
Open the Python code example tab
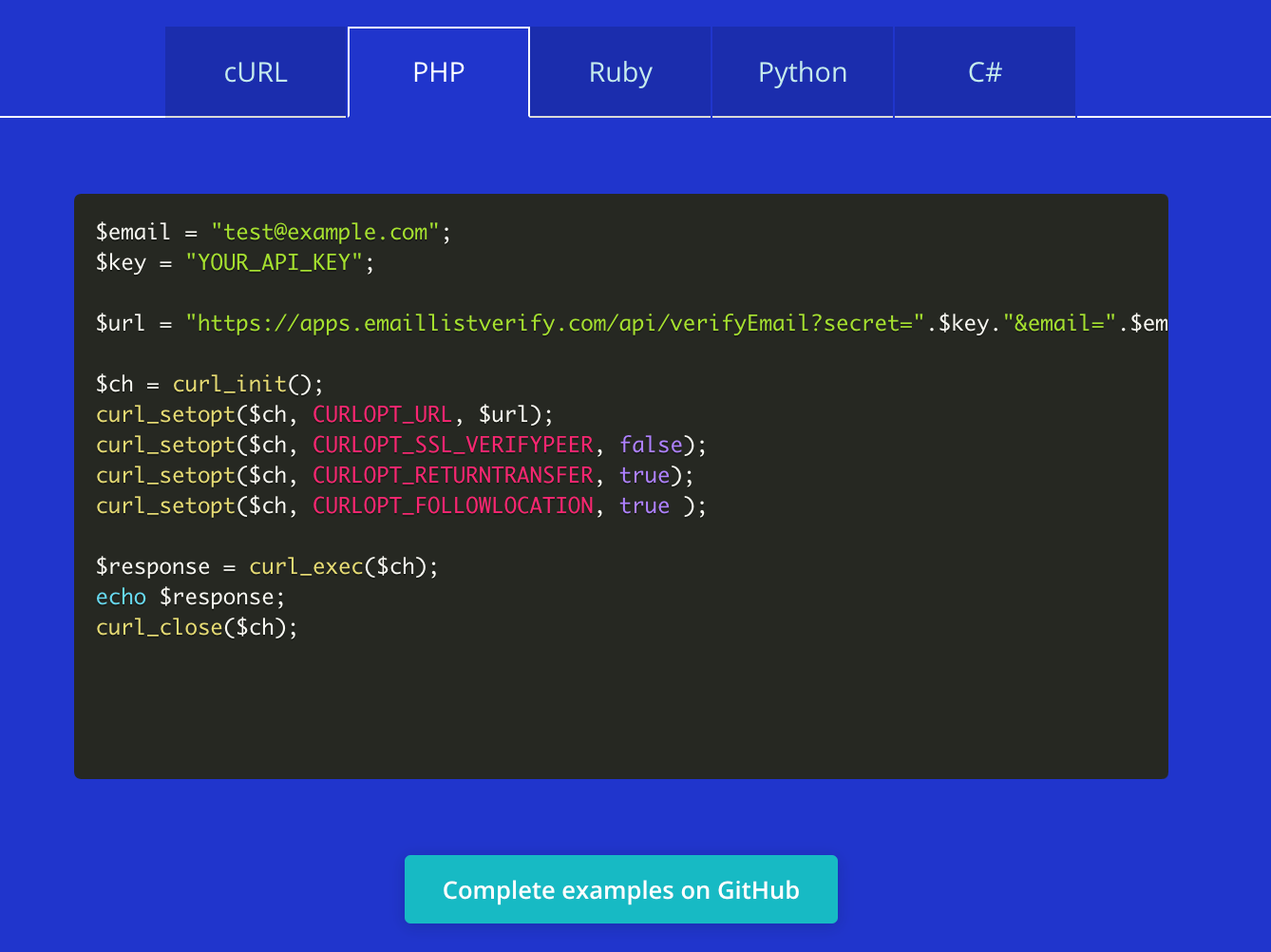803,72
